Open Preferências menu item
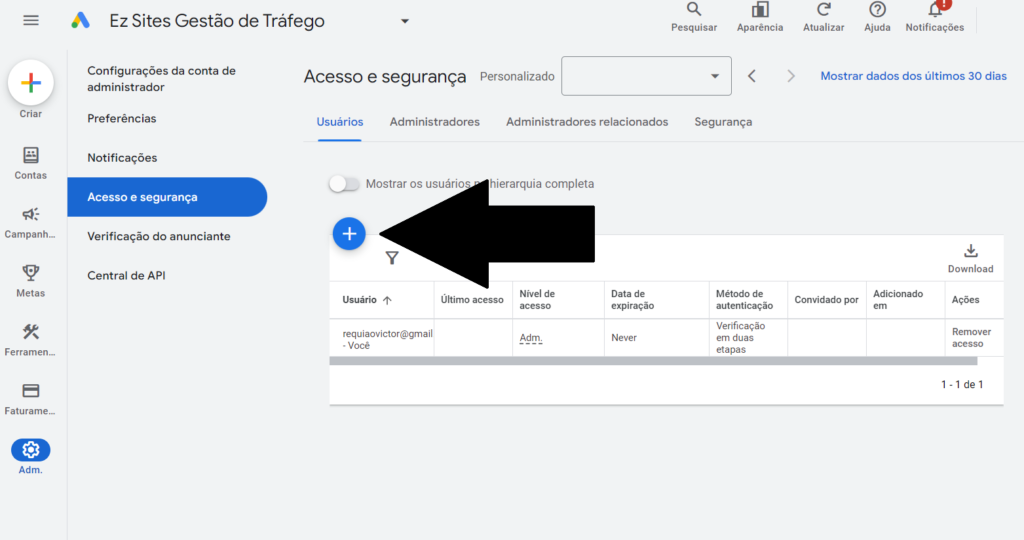This screenshot has width=1024, height=540. (121, 118)
